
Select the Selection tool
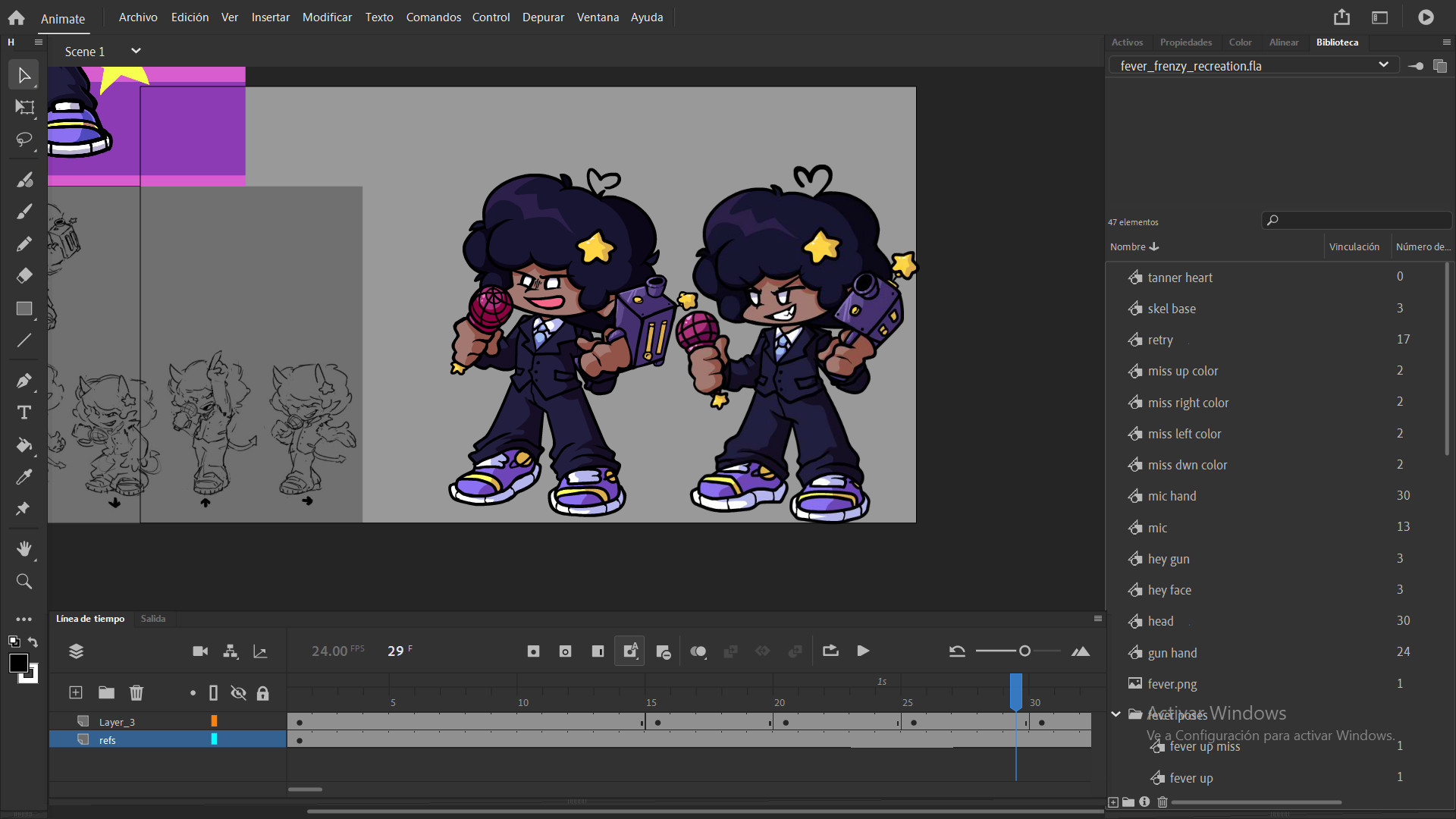pos(24,74)
